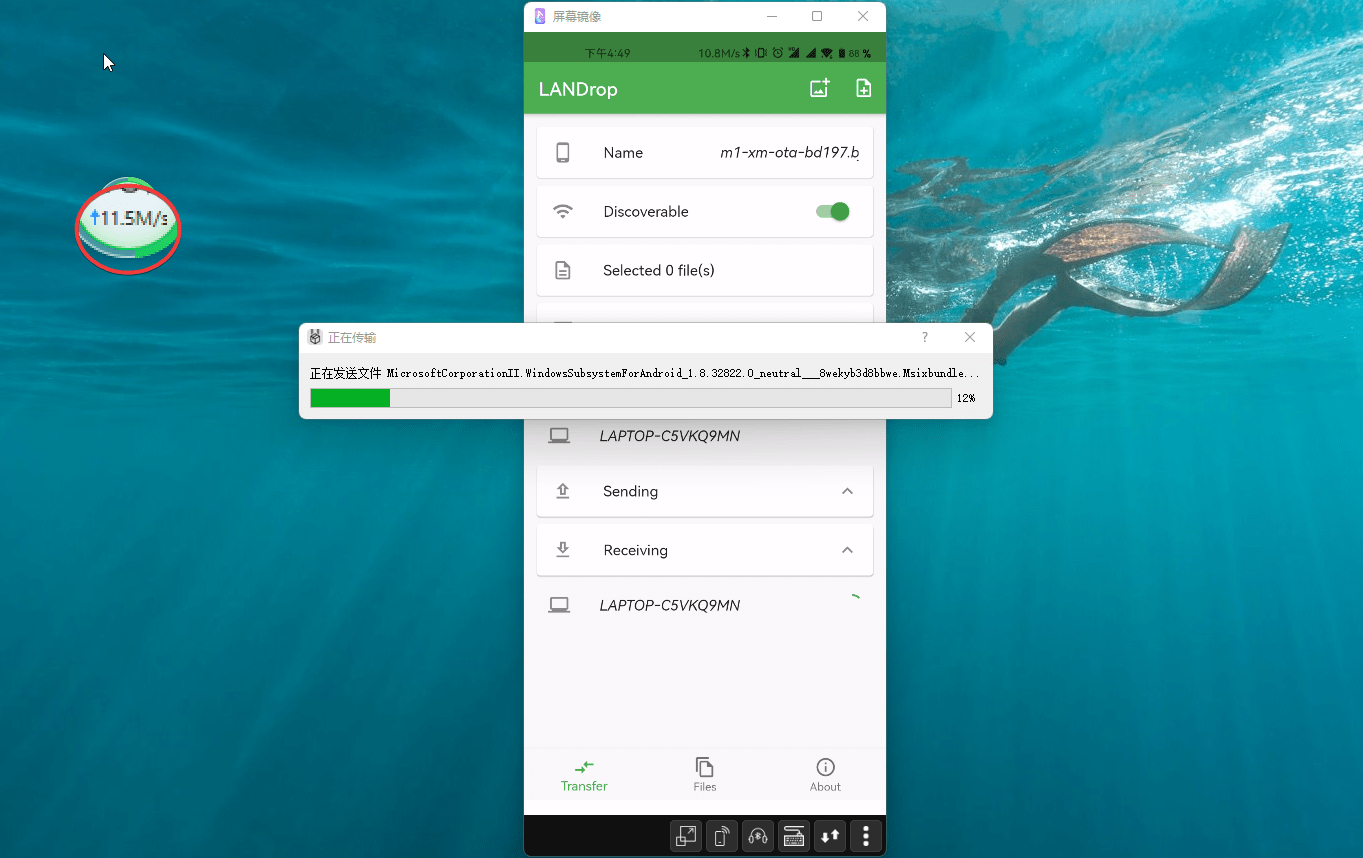The height and width of the screenshot is (858, 1363).
Task: Select LAPTOP-C5VKQ9MN under Receiving
Action: click(705, 605)
